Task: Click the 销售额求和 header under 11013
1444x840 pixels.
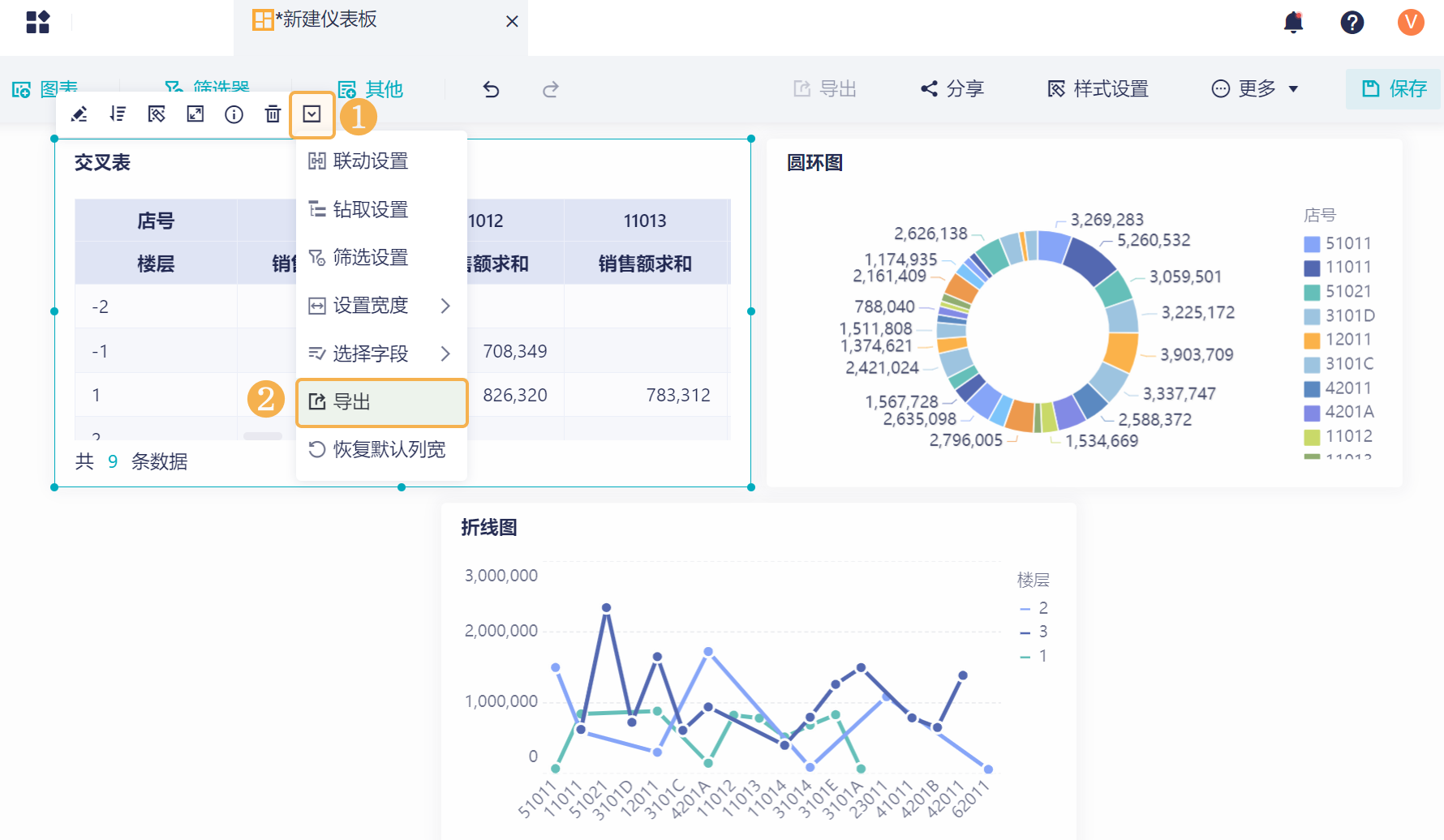Action: coord(645,264)
